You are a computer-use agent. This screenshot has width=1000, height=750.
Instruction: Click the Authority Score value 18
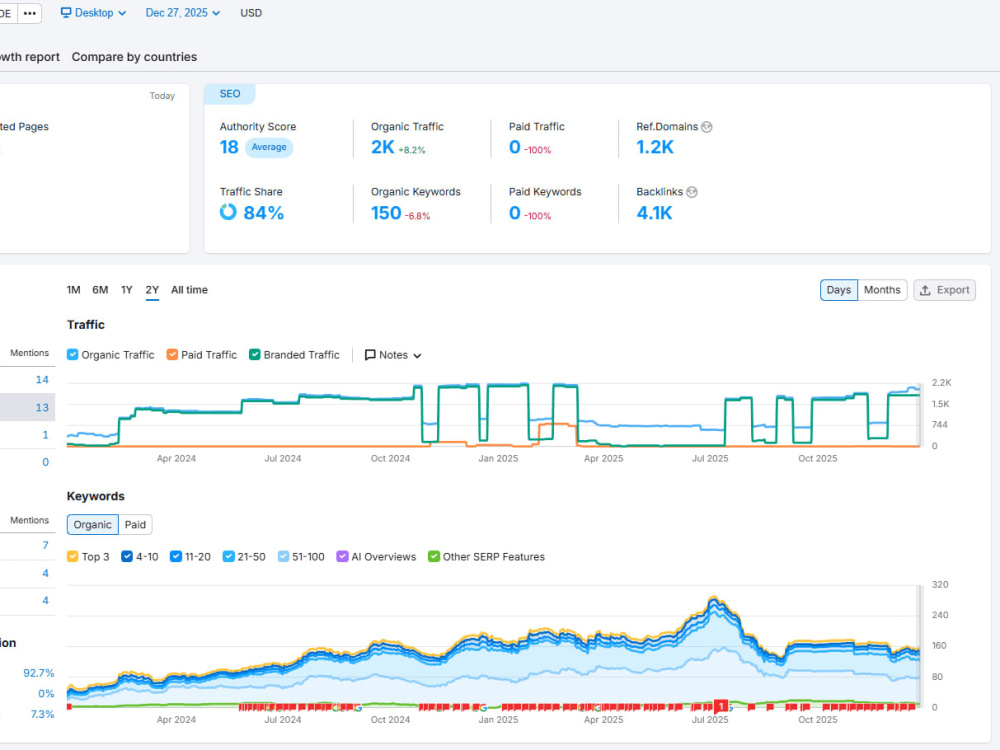(229, 147)
